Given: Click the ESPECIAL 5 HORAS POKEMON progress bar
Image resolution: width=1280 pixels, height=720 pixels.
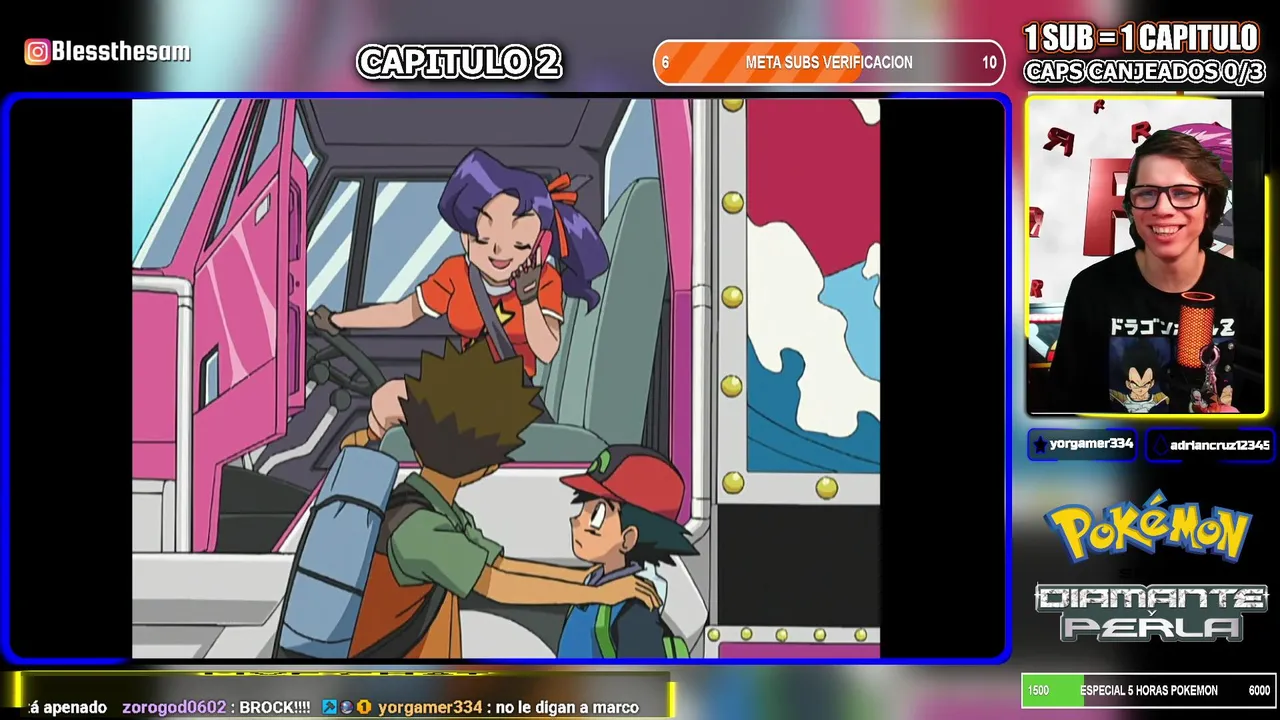Looking at the screenshot, I should click(1148, 690).
